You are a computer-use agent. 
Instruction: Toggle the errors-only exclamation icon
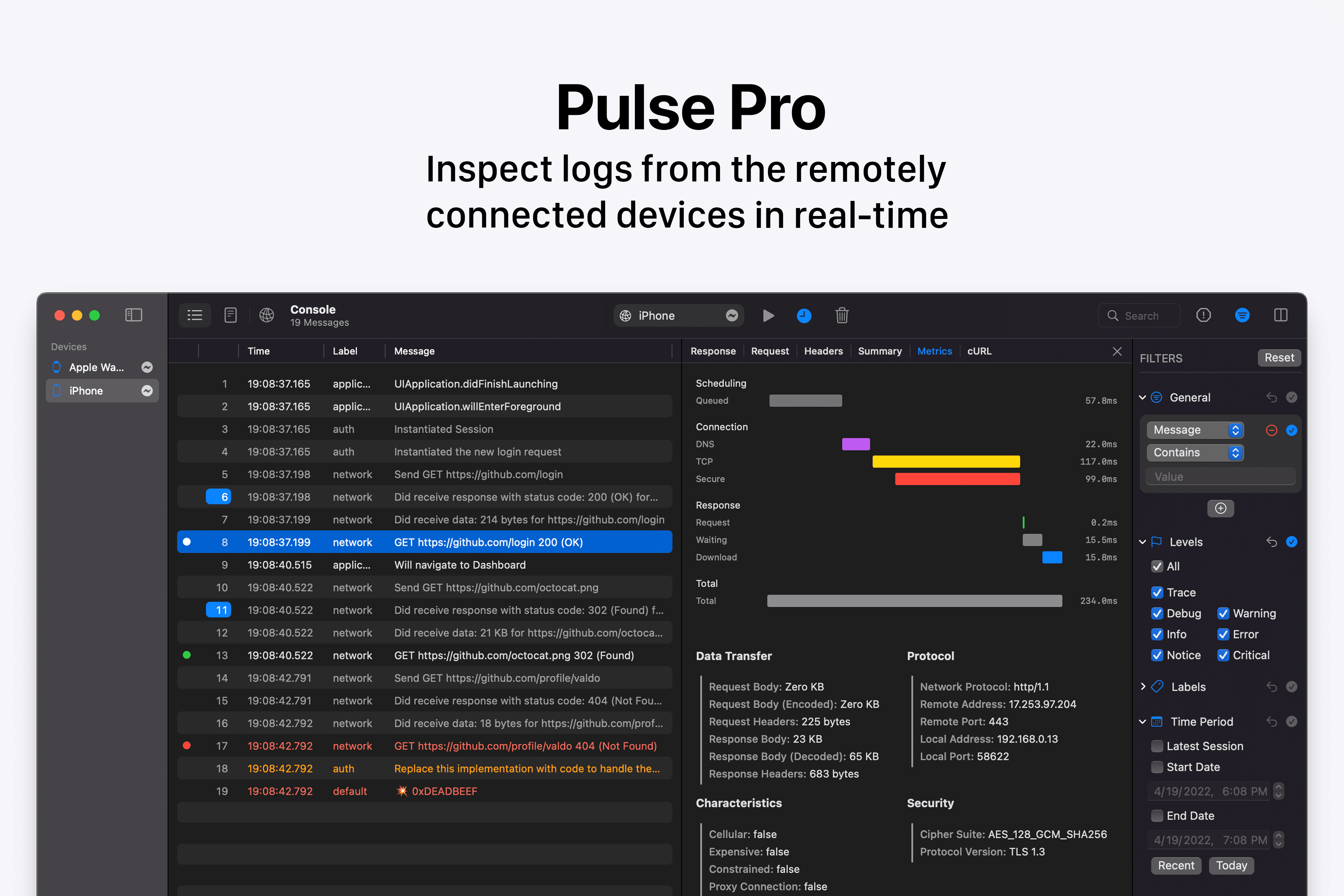pos(1203,315)
